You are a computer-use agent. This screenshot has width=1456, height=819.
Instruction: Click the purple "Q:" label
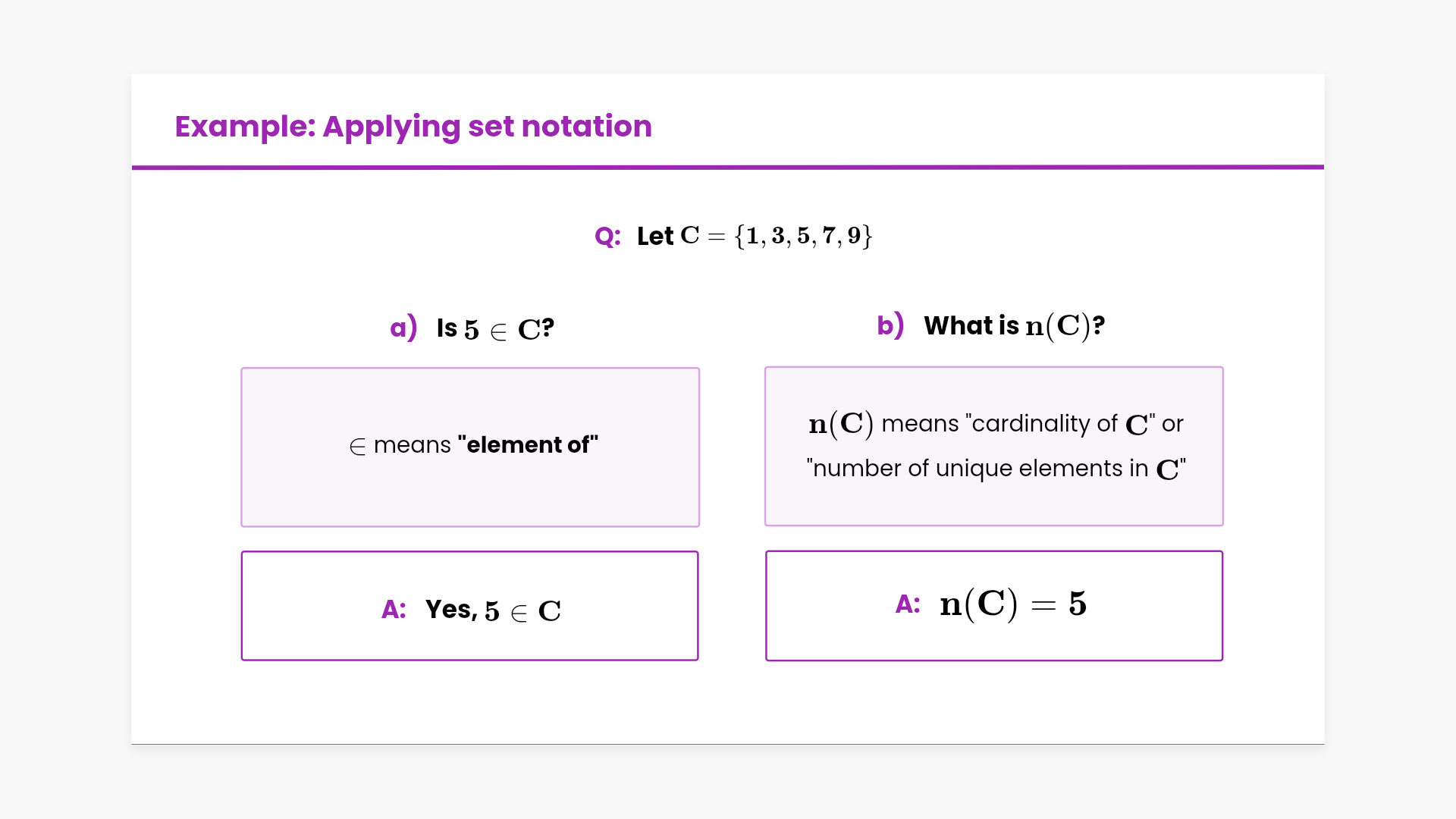pos(607,237)
